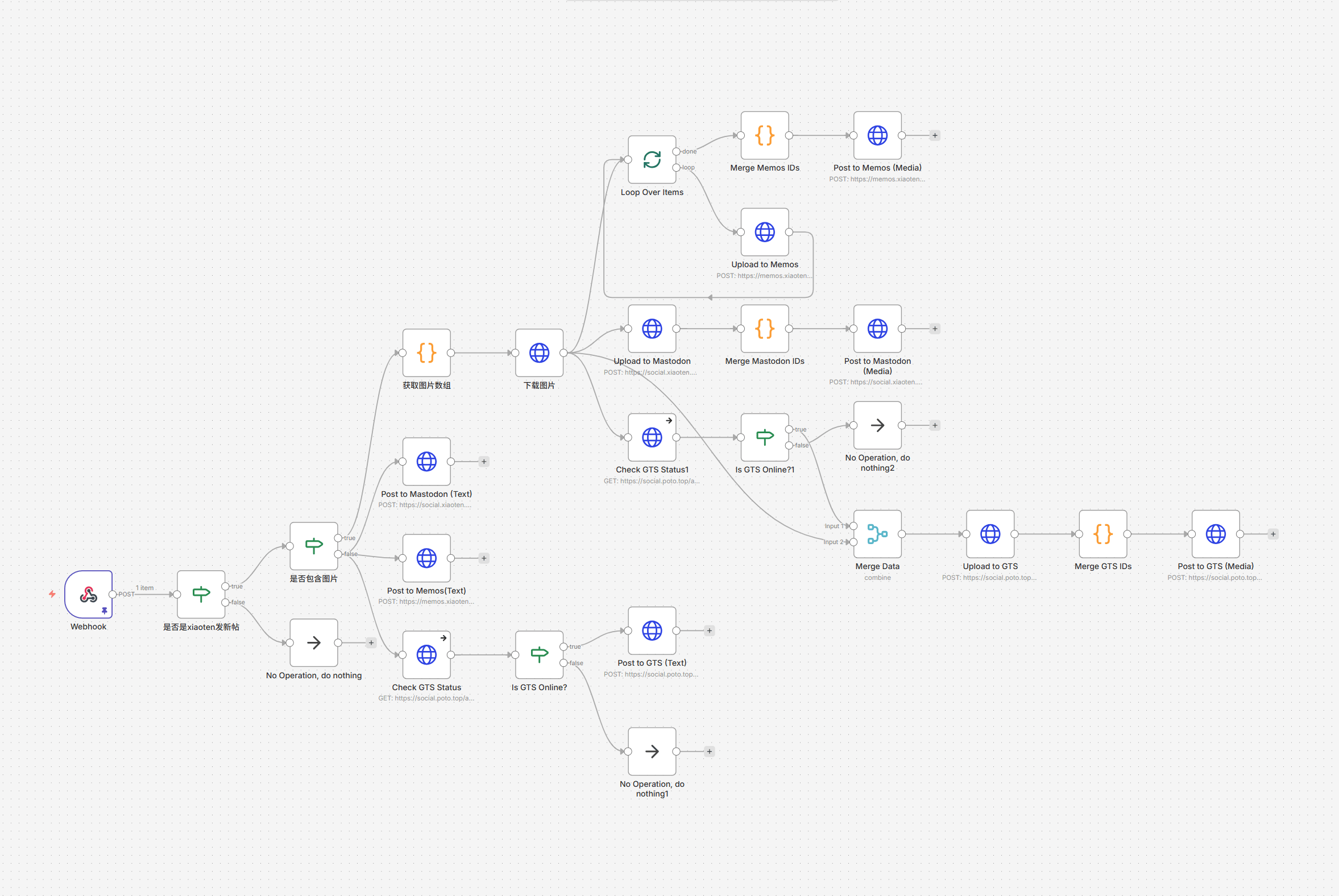The height and width of the screenshot is (896, 1339).
Task: Select the Merge Data combine node
Action: pos(877,534)
